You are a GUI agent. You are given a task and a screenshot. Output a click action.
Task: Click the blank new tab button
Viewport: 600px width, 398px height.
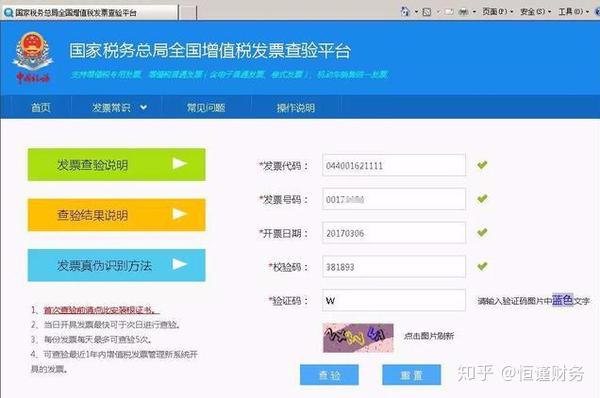[188, 13]
